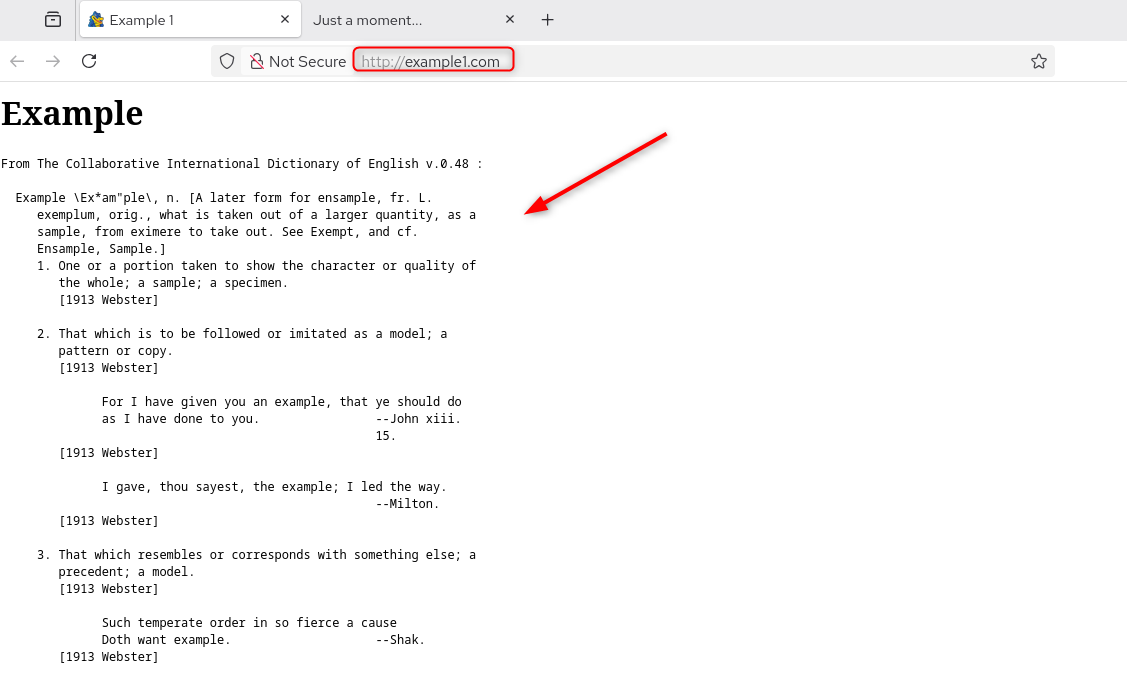Click the quote 'I gave, thou sayest, the example'
This screenshot has width=1127, height=677.
(275, 487)
